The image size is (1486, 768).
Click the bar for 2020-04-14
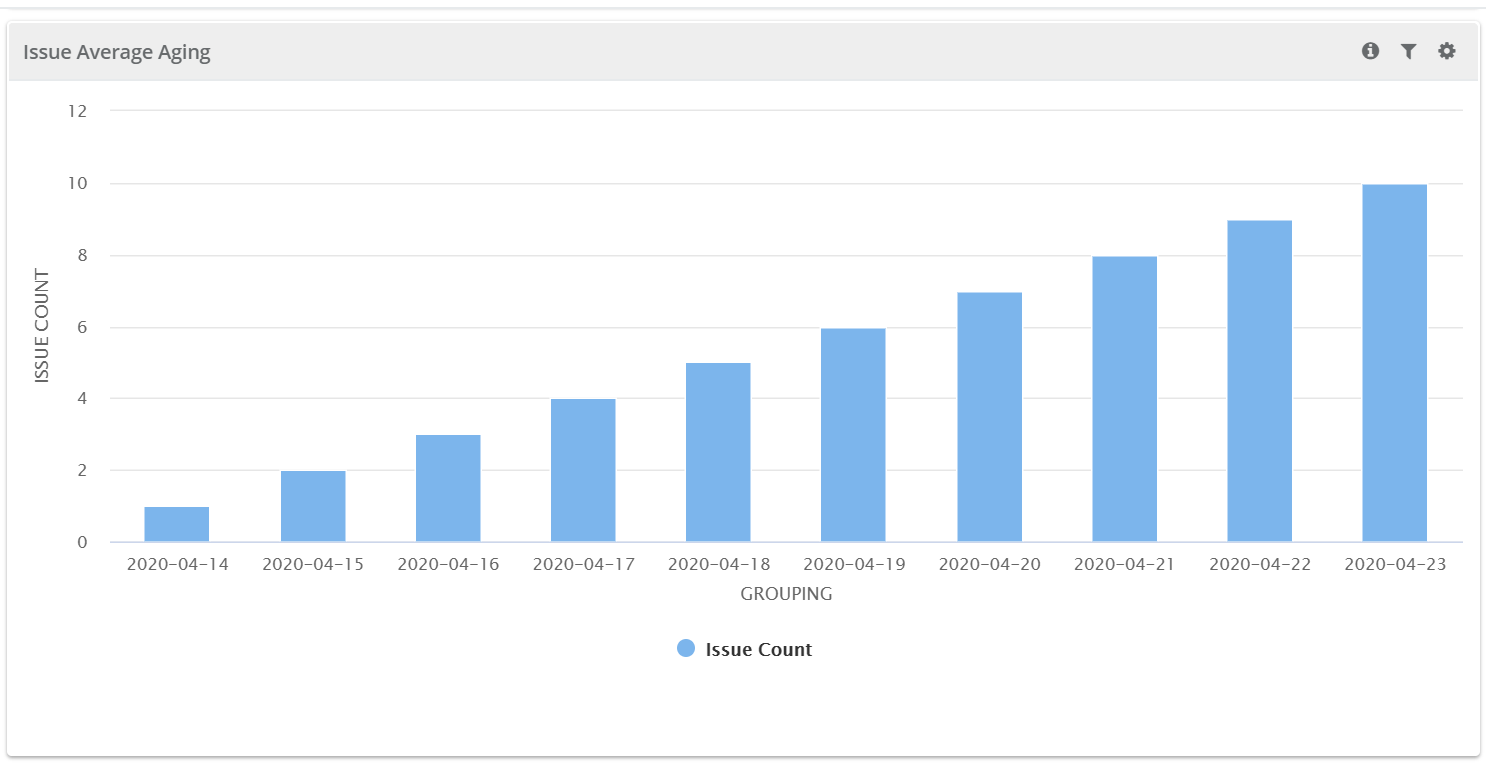coord(177,524)
